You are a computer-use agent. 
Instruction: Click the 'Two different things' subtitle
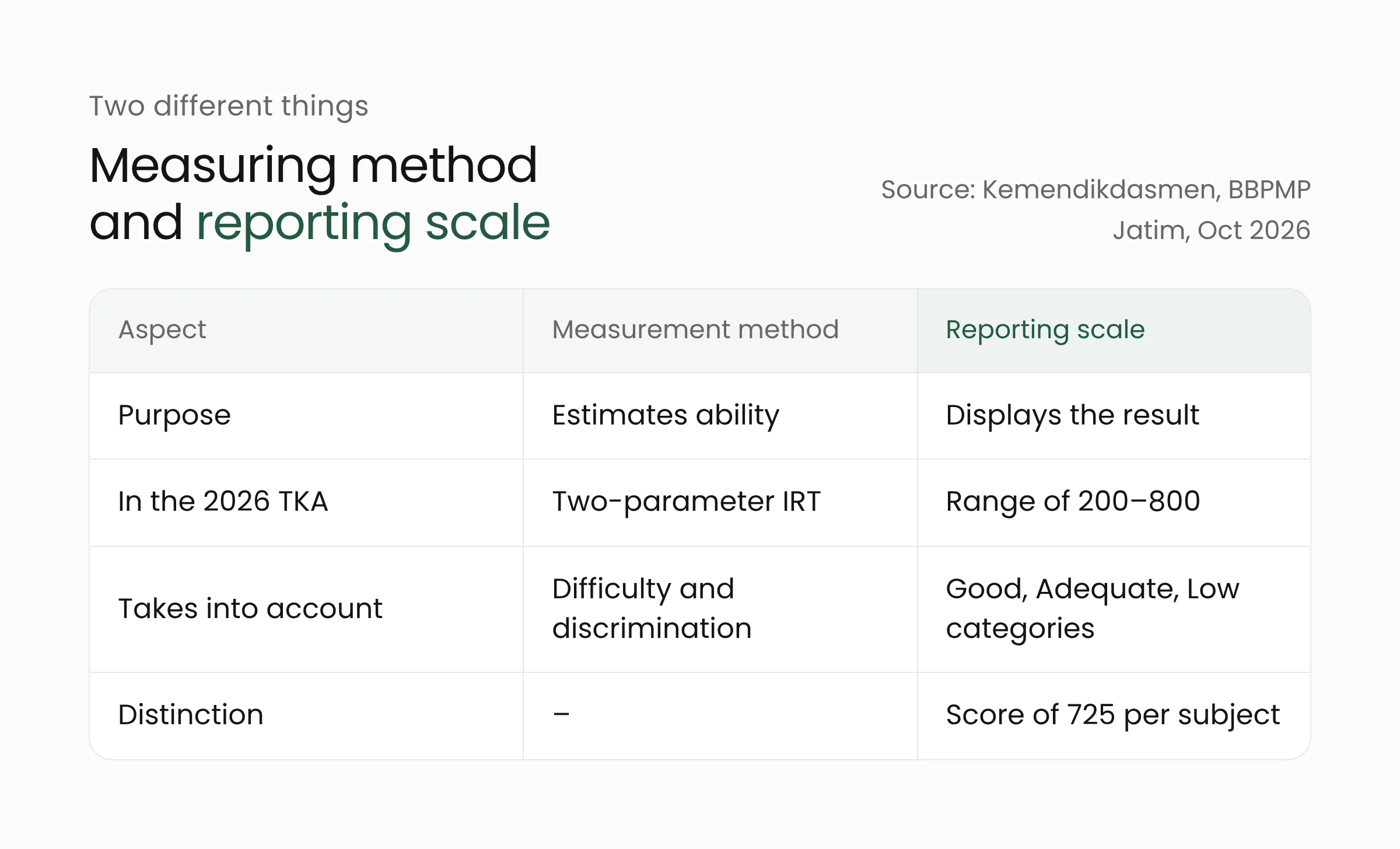(x=229, y=106)
